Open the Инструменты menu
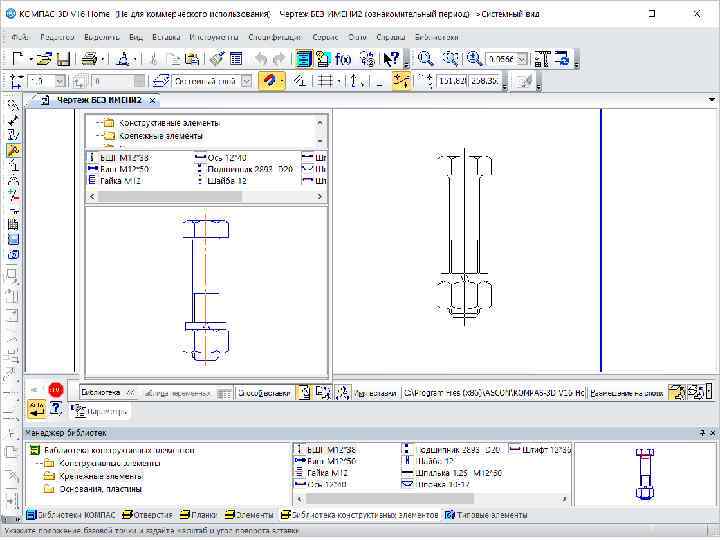 [214, 37]
